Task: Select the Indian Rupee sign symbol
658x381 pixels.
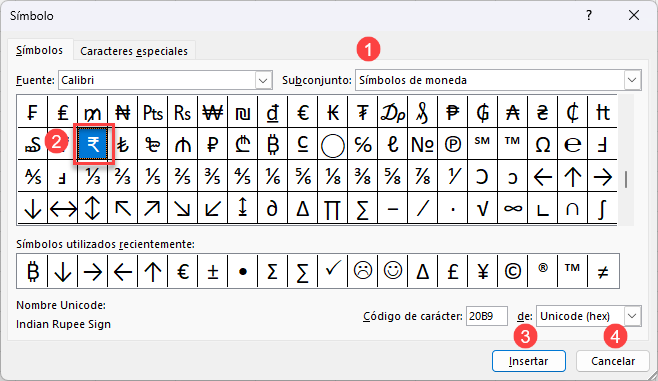Action: [x=93, y=145]
